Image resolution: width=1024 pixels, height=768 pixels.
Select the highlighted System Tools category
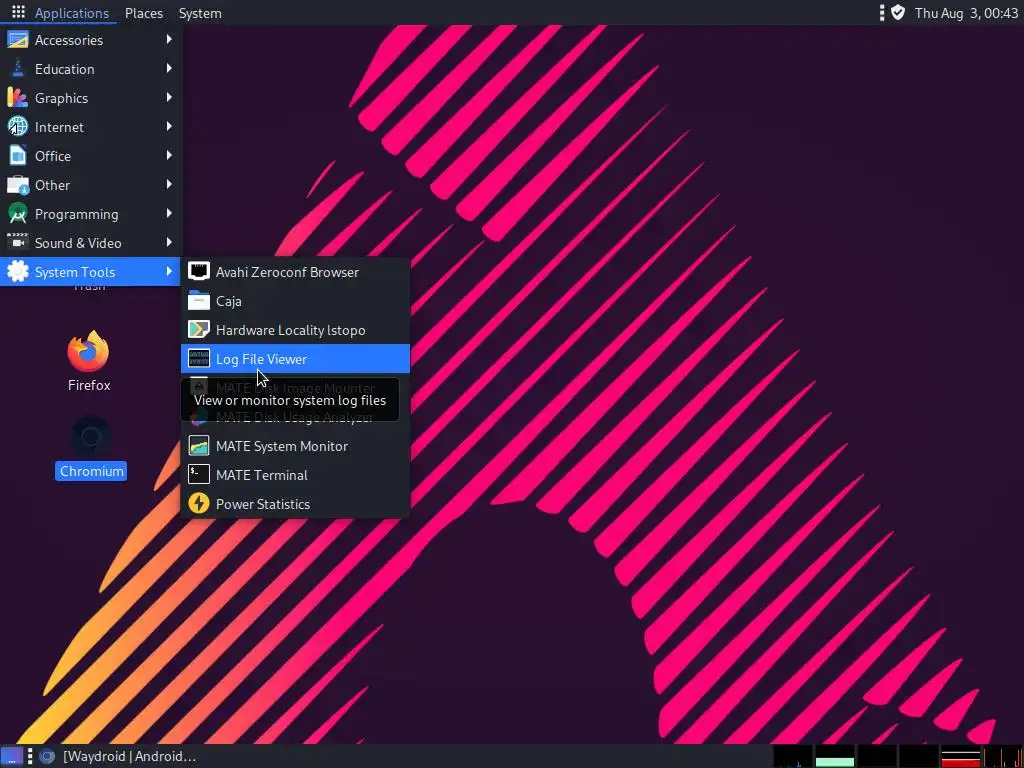91,272
